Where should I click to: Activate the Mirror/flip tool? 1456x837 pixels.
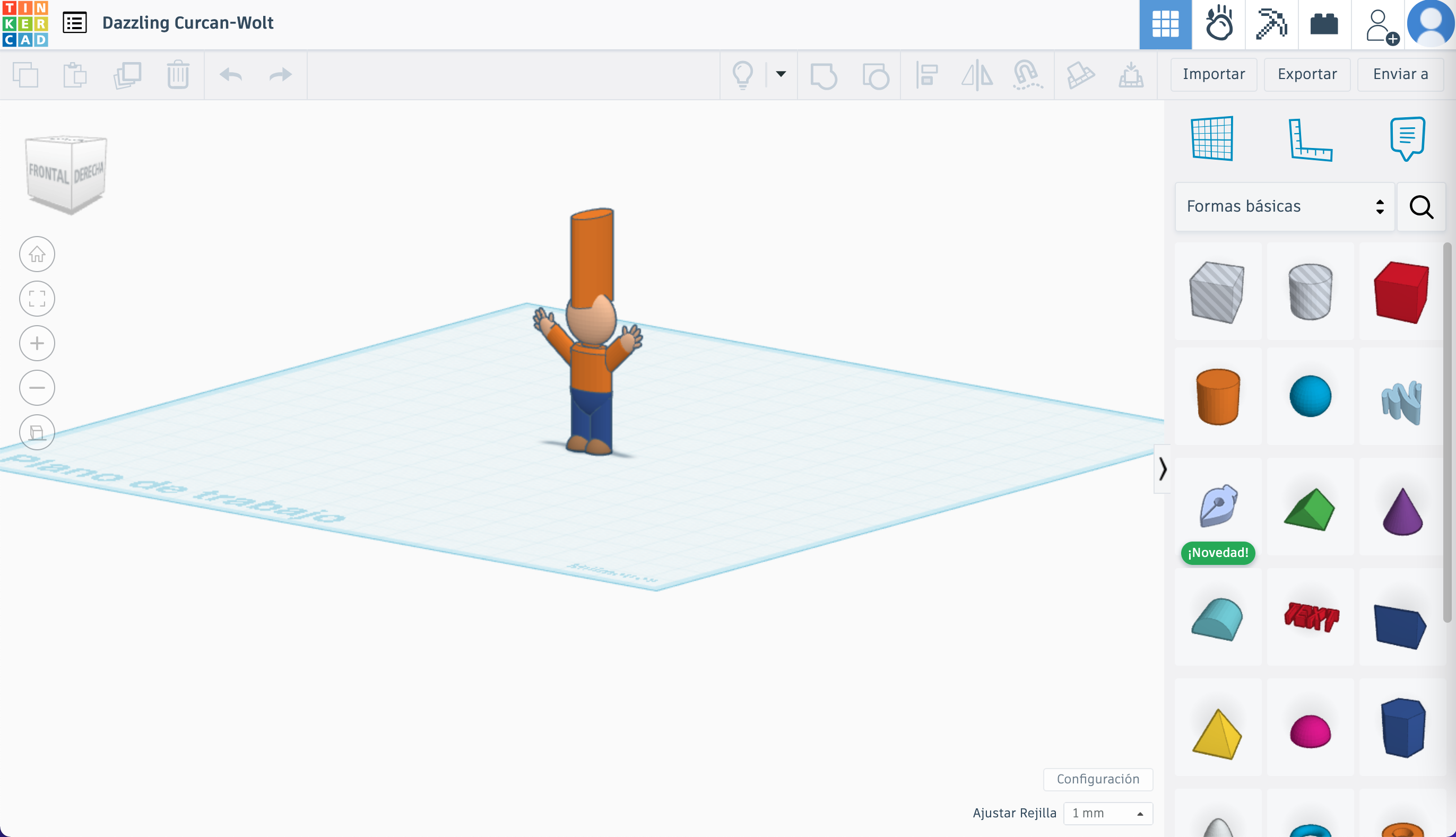(x=977, y=75)
